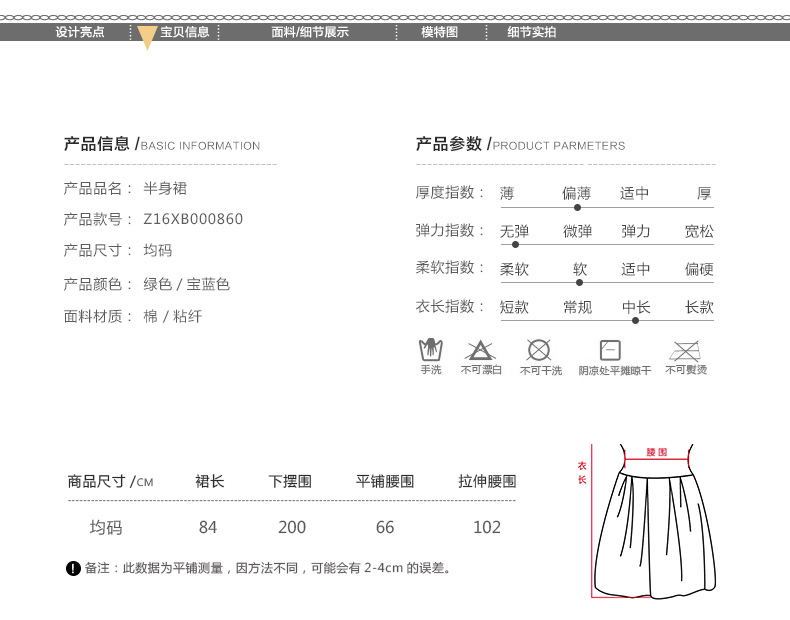Open the 面料/细节展示 tab
This screenshot has height=620, width=790.
pos(310,32)
